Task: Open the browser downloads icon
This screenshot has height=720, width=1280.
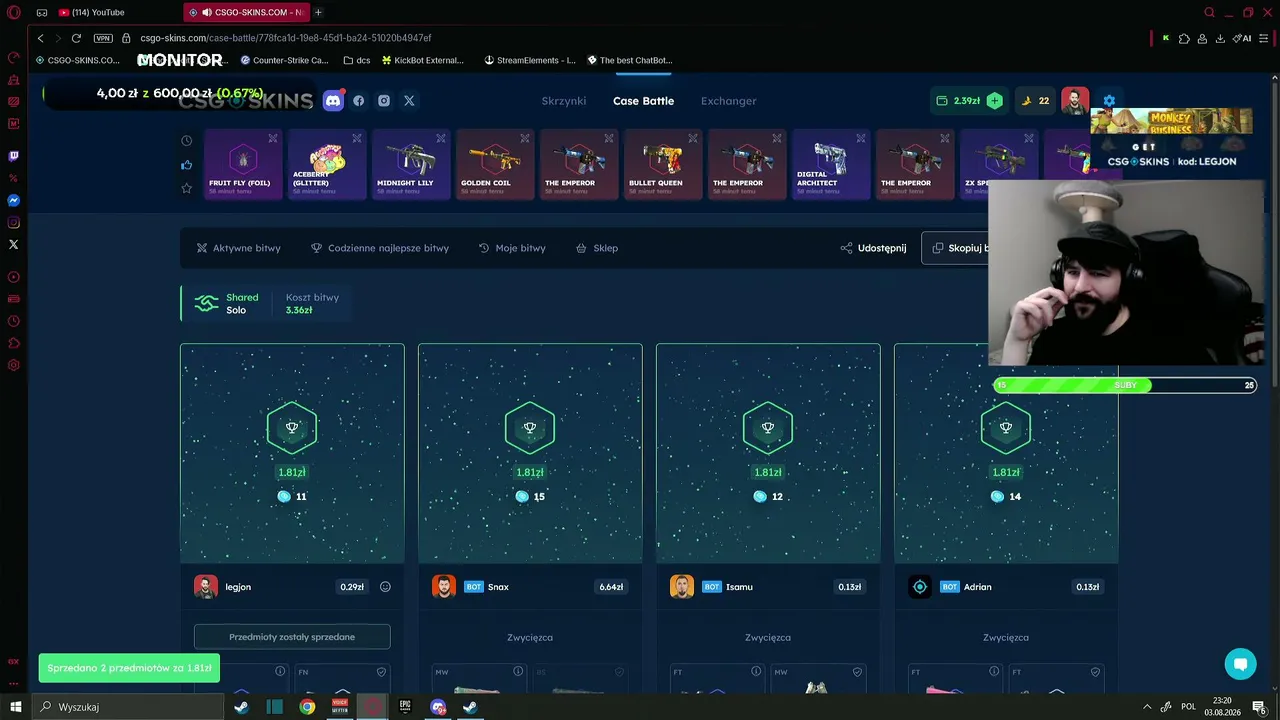Action: point(1220,38)
